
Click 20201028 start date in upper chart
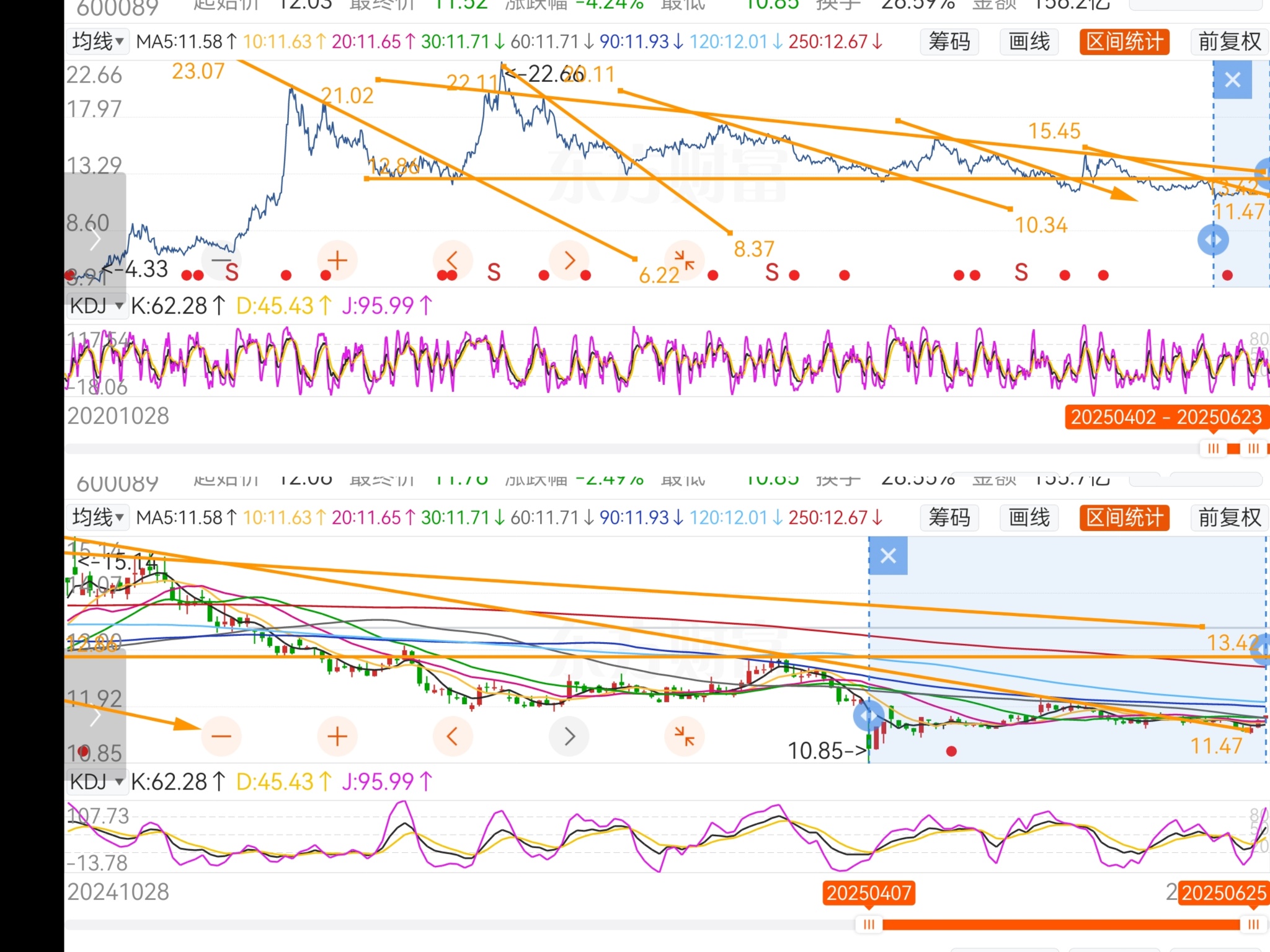[x=118, y=416]
